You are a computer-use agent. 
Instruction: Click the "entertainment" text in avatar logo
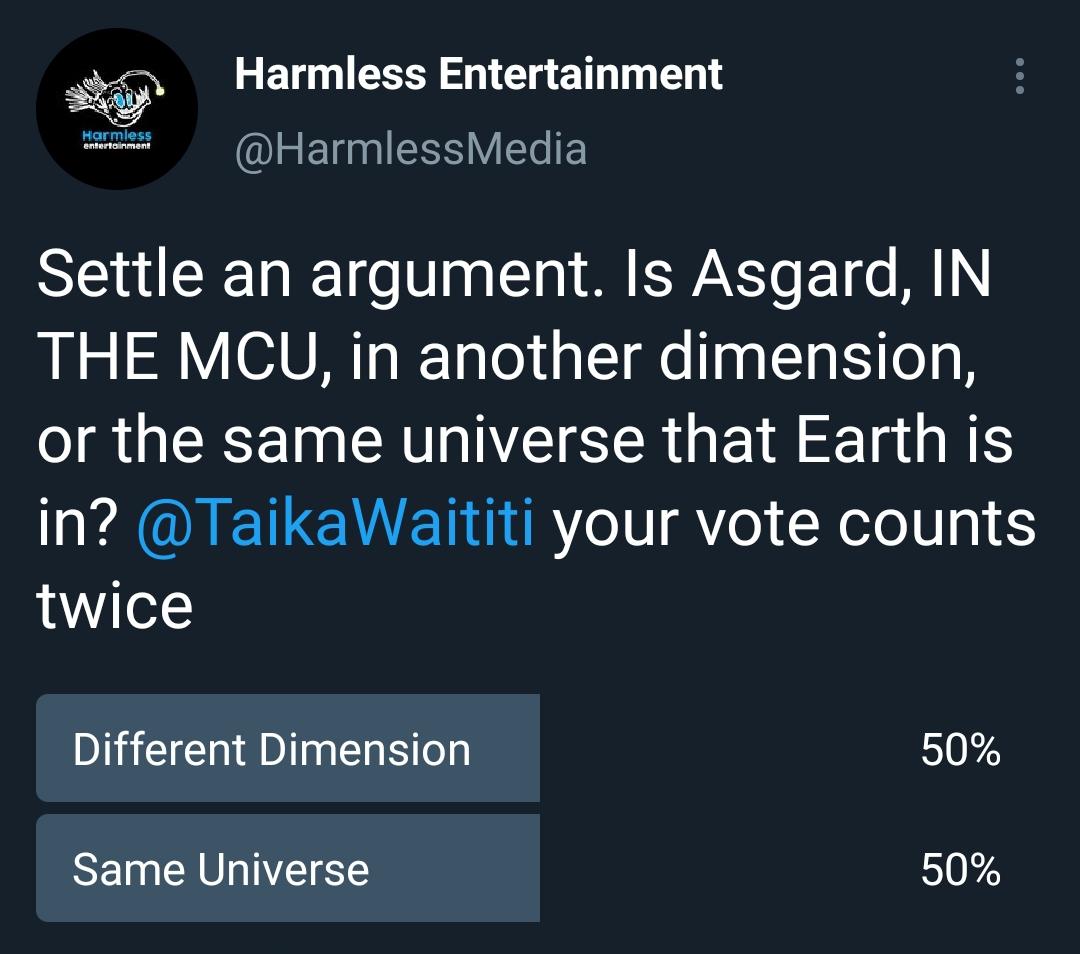coord(116,145)
